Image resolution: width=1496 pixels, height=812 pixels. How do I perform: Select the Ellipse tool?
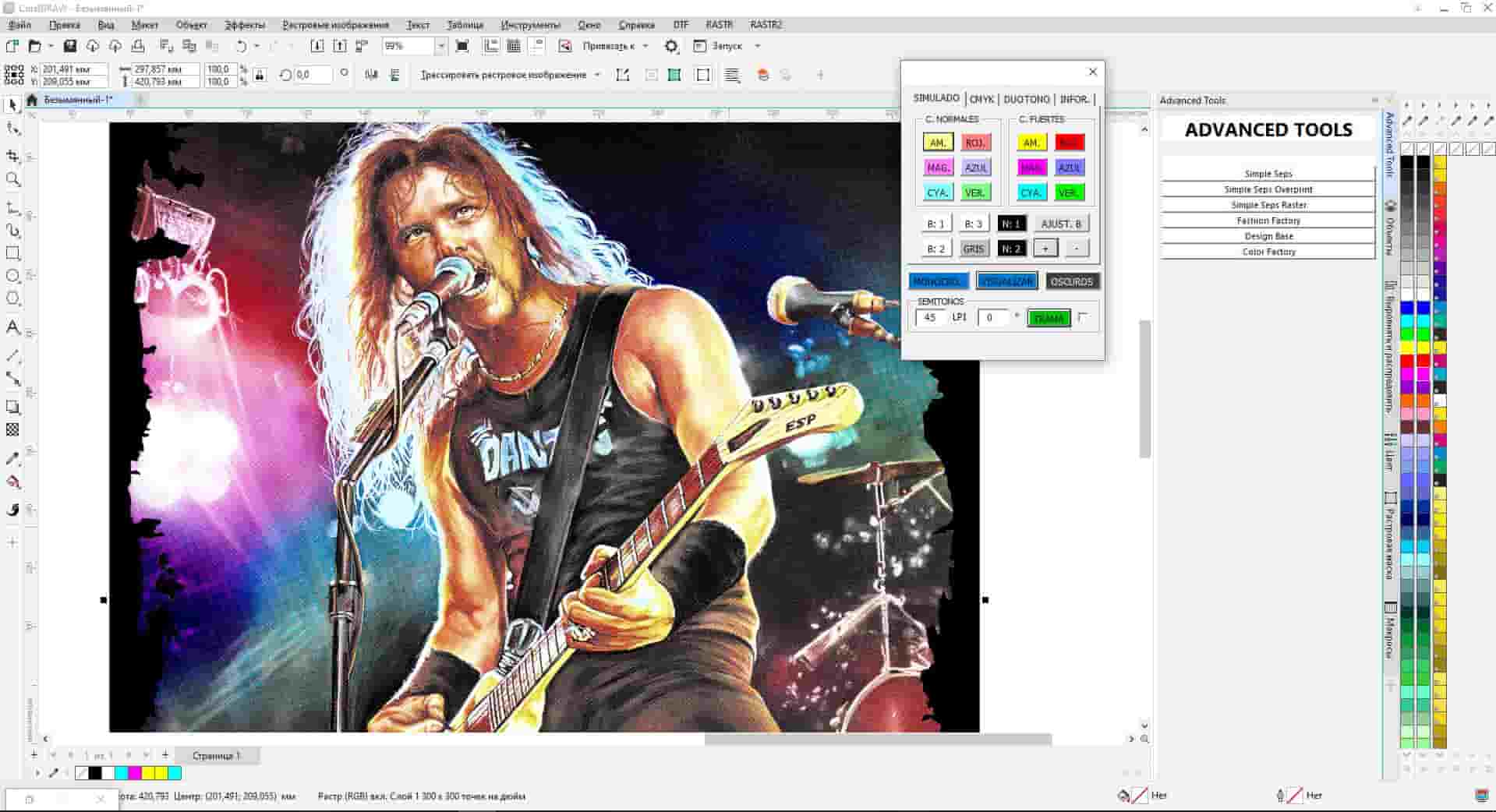pos(12,276)
